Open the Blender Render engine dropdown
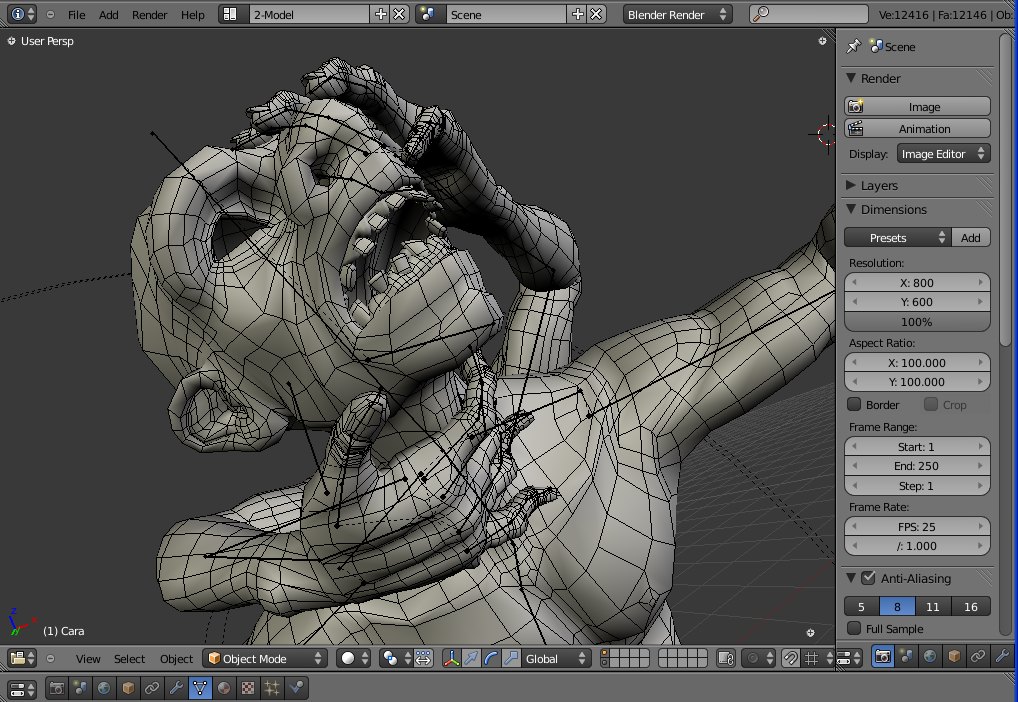Viewport: 1018px width, 702px height. pos(678,15)
